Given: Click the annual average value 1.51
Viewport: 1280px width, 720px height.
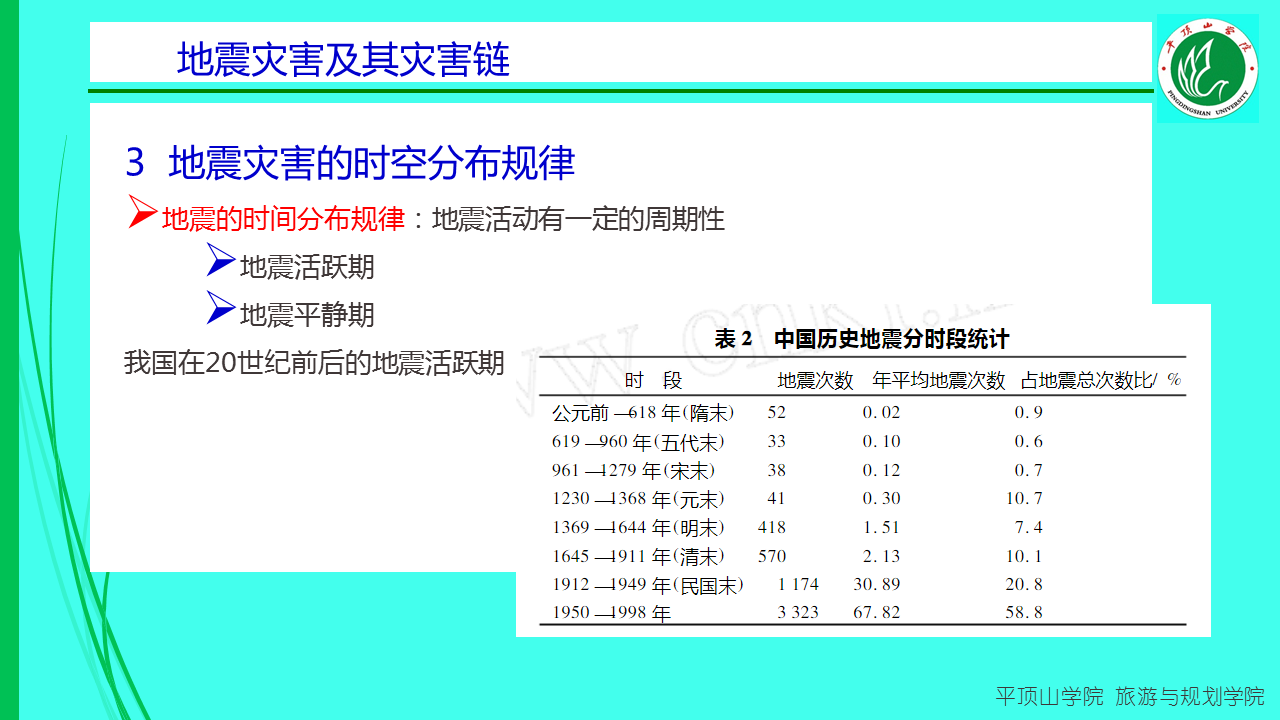Looking at the screenshot, I should coord(881,527).
